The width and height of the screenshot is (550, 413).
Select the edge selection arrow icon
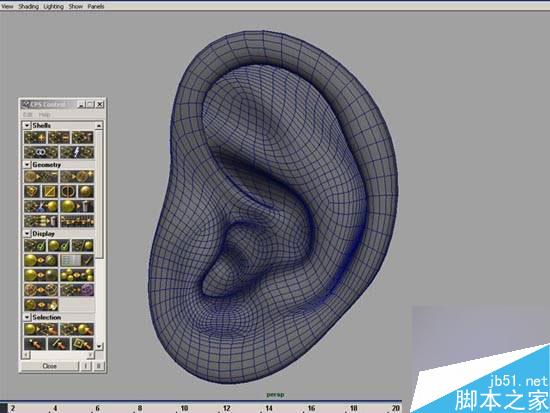click(59, 344)
